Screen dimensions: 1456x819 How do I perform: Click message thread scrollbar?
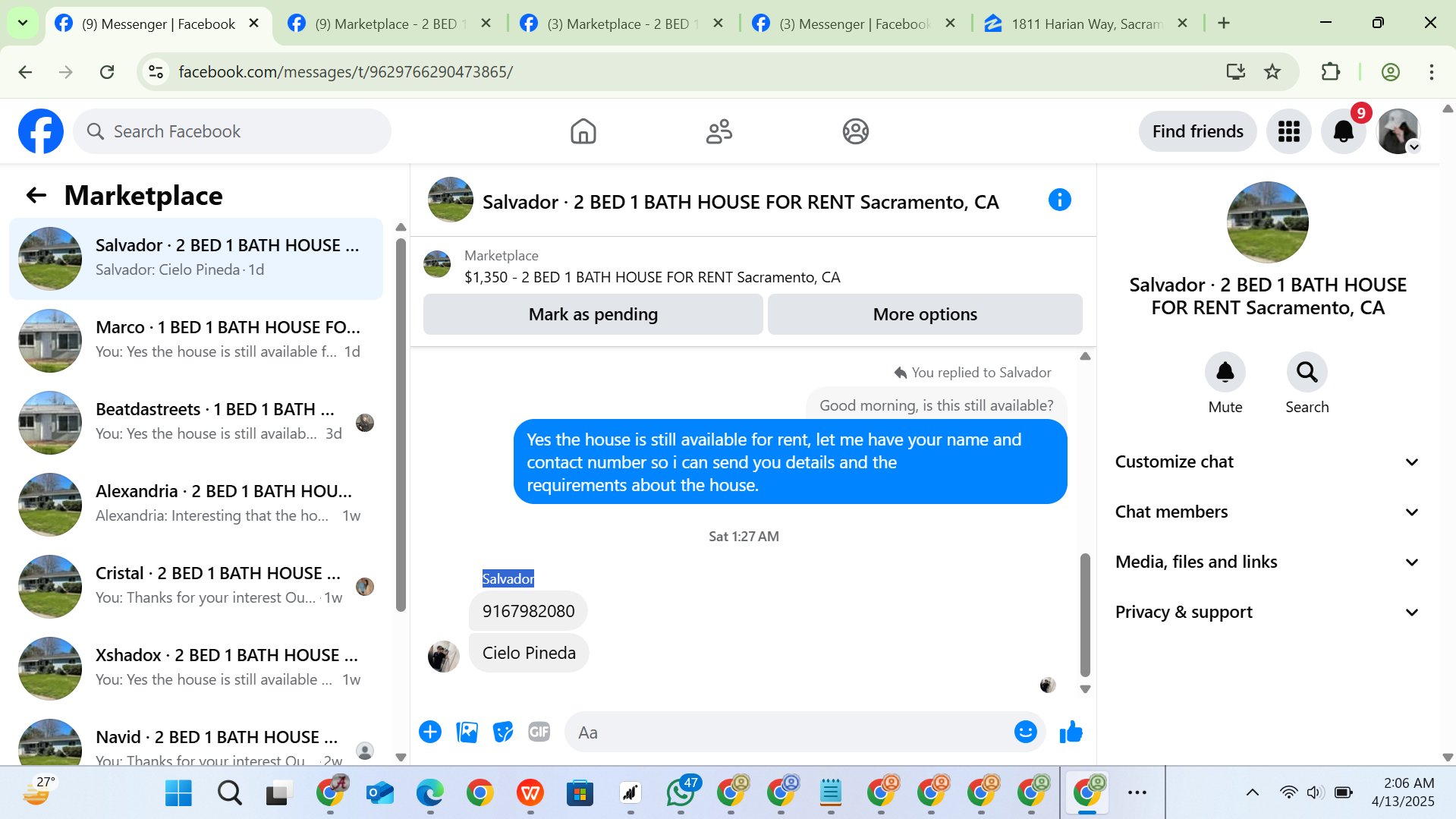click(1085, 615)
